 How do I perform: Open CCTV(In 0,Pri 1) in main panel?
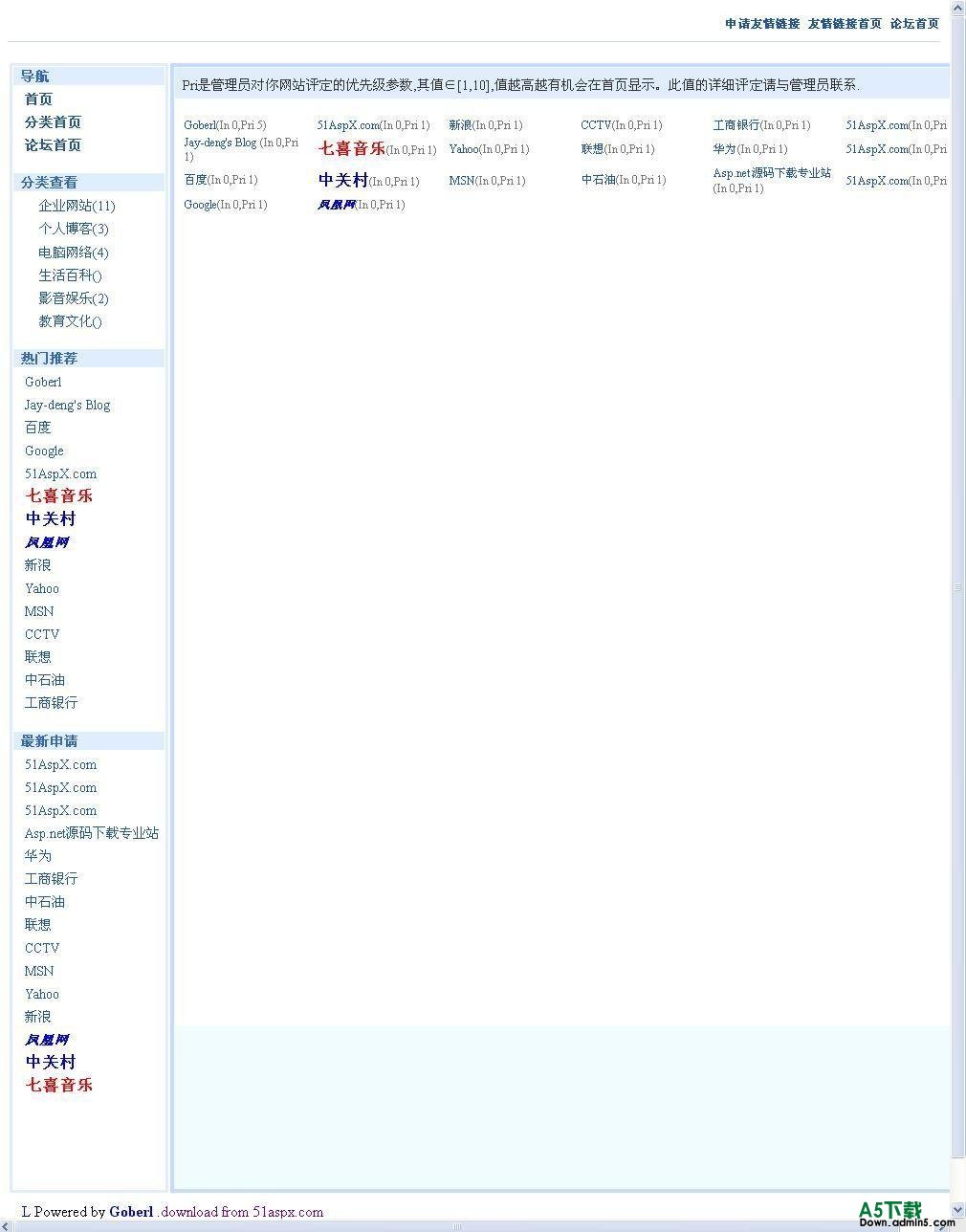[x=622, y=125]
